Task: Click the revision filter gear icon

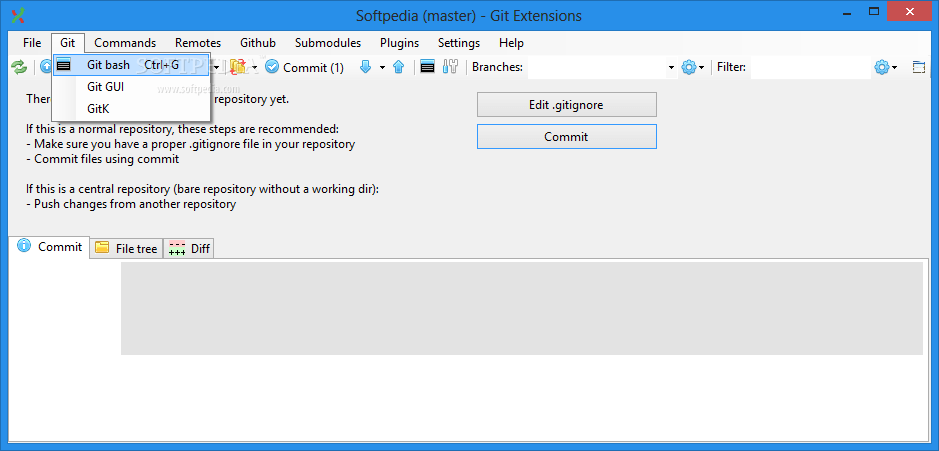Action: pyautogui.click(x=881, y=67)
